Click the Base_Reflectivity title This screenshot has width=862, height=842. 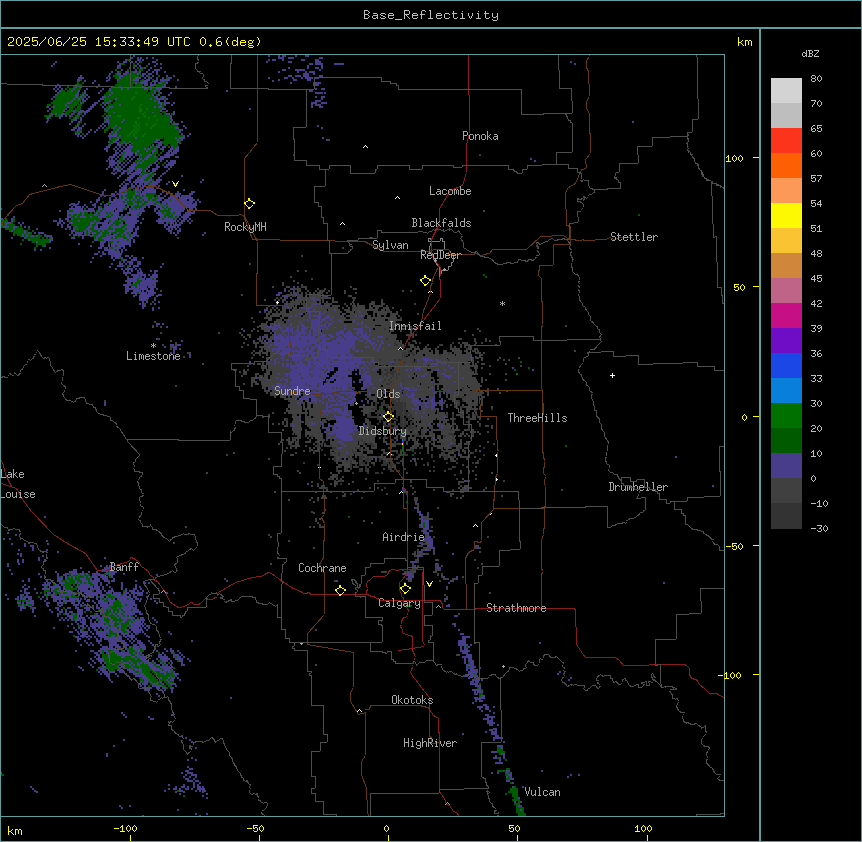click(431, 15)
